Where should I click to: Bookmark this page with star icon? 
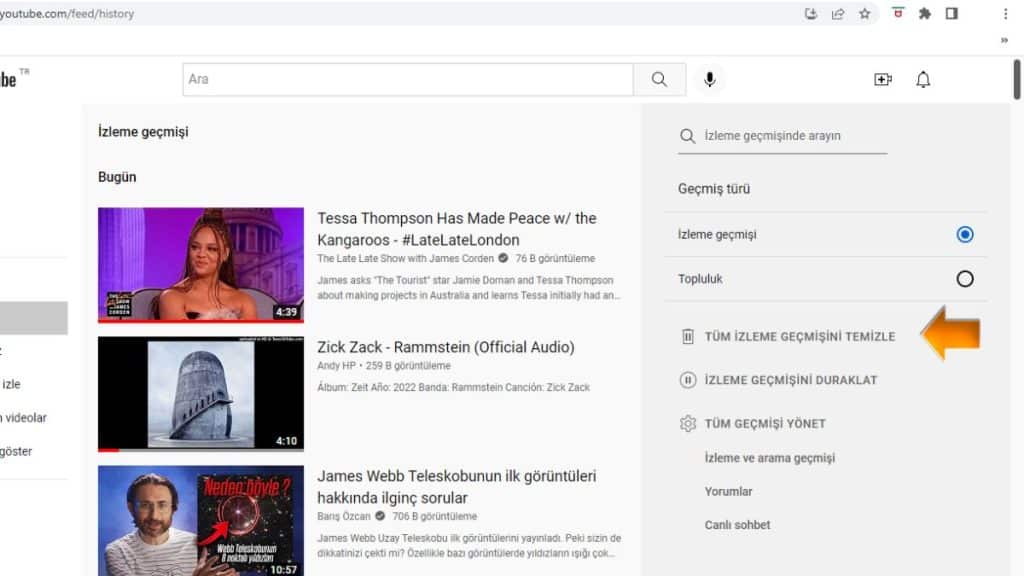pos(865,14)
